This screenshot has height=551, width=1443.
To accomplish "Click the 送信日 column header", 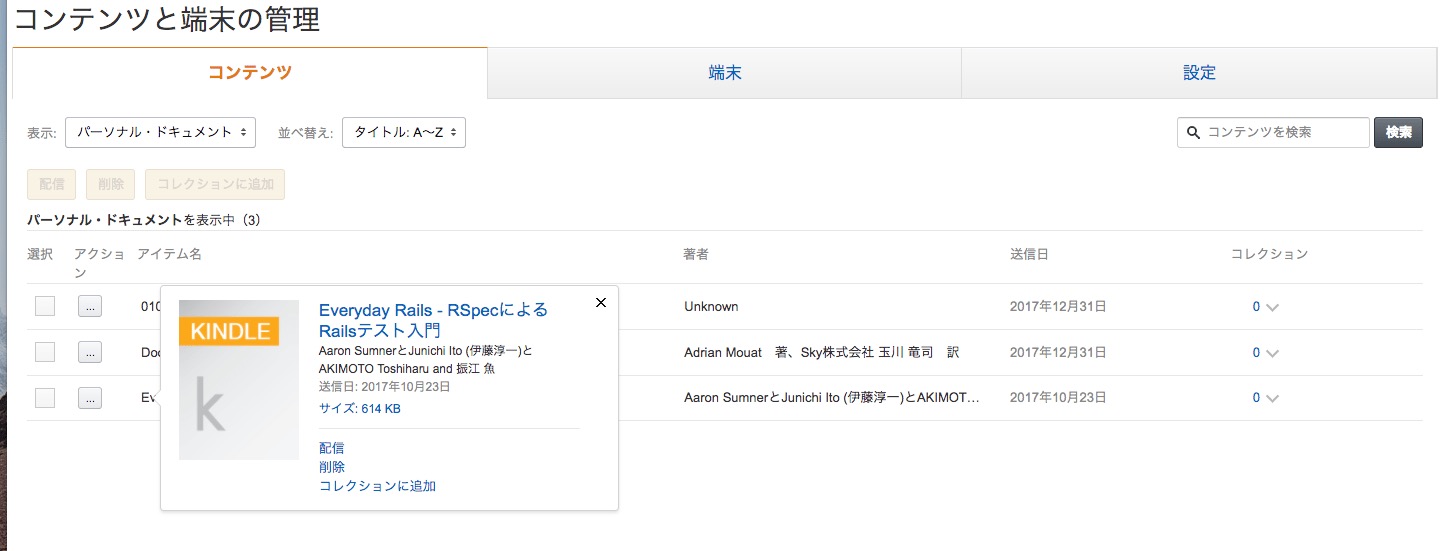I will [x=1029, y=254].
